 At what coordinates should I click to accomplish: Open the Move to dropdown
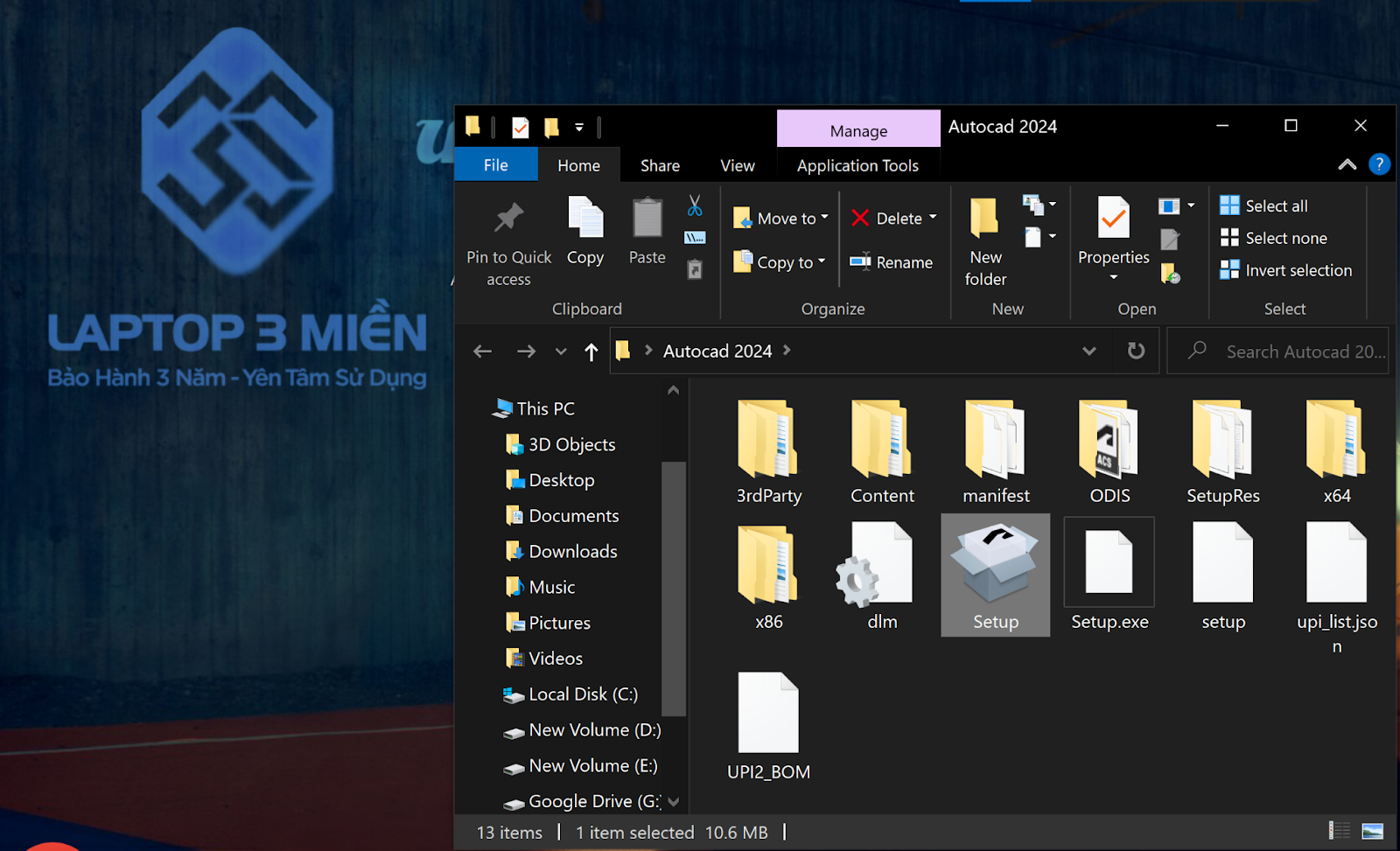click(x=780, y=218)
